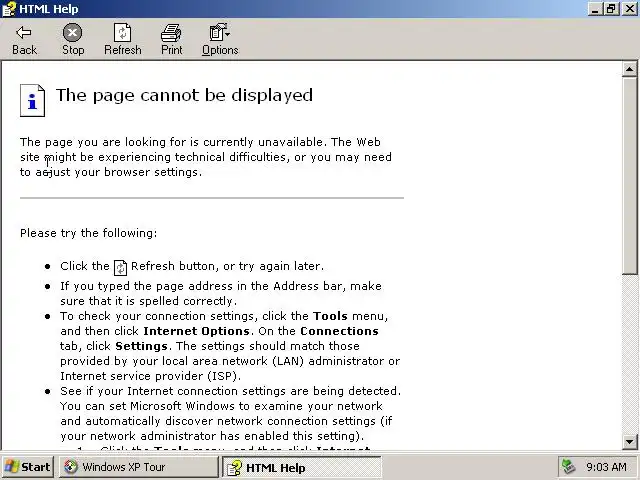This screenshot has height=480, width=640.
Task: Go back with the Back arrow button
Action: coord(24,40)
